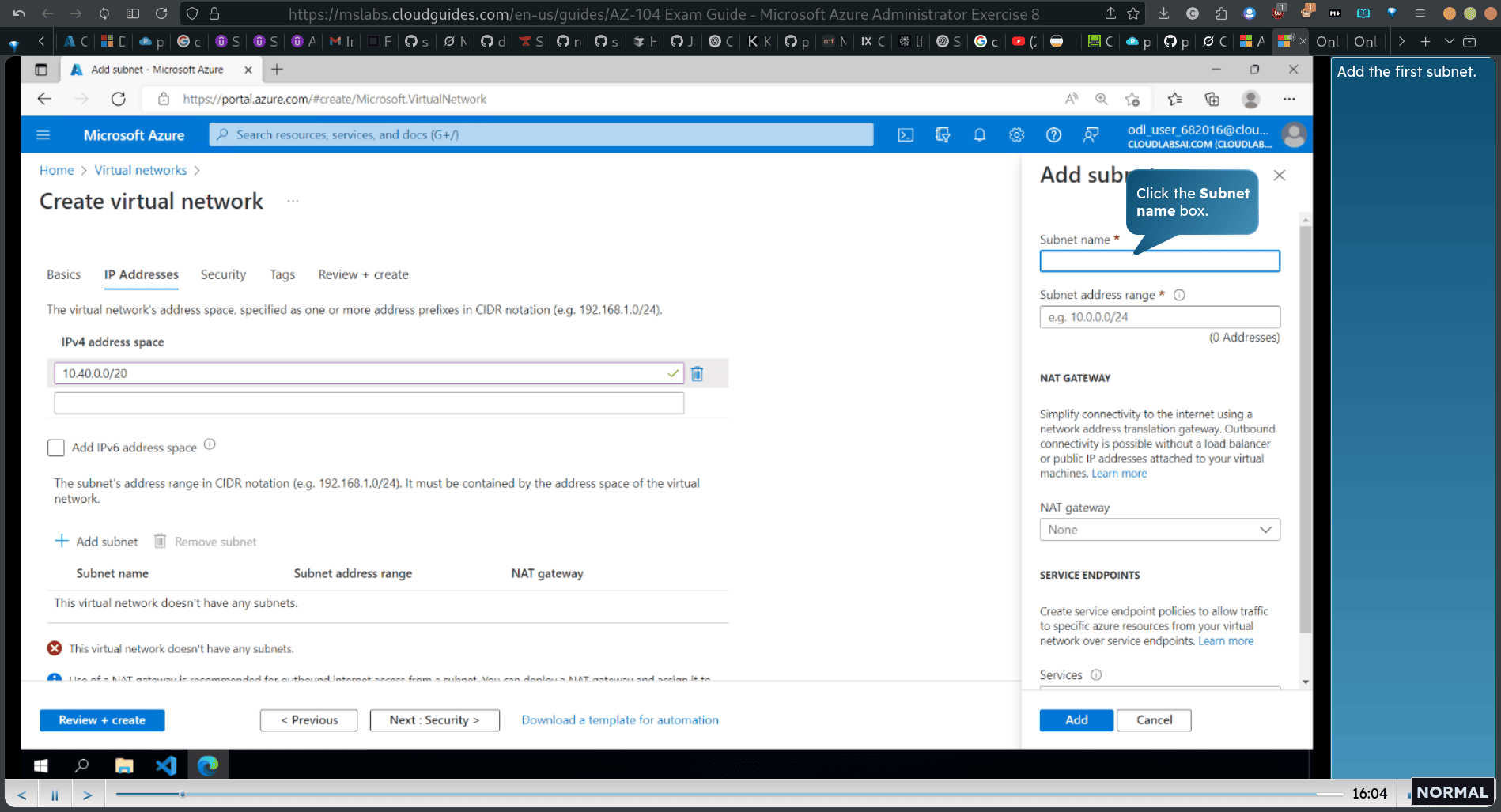Open a new tab in Edge
The image size is (1501, 812).
tap(277, 70)
